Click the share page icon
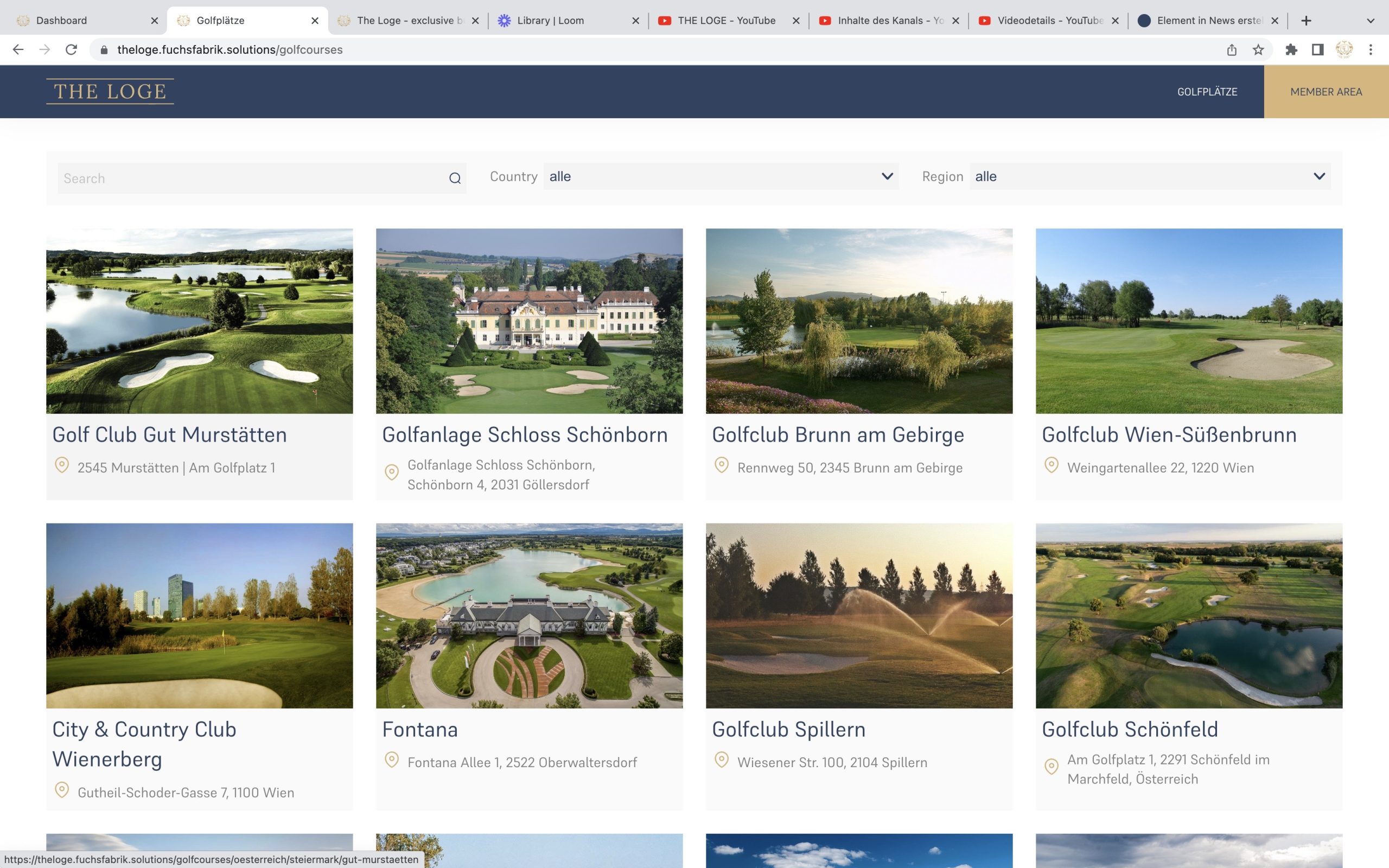The width and height of the screenshot is (1389, 868). tap(1232, 50)
